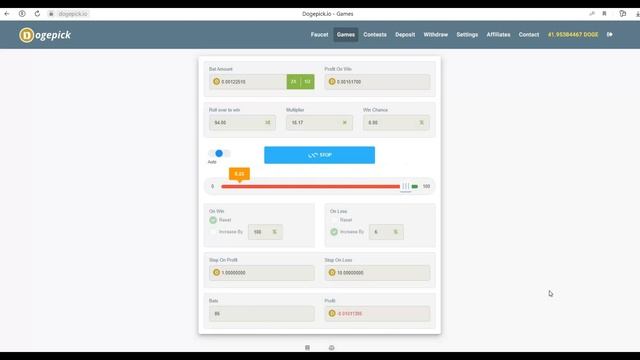
Task: Click the Win Chance input field
Action: tap(396, 122)
